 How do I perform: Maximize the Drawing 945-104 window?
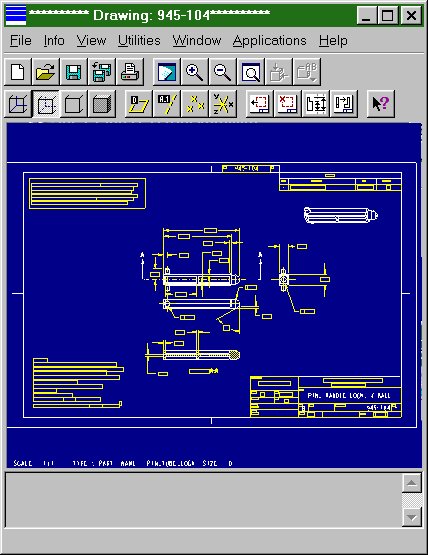coord(388,15)
